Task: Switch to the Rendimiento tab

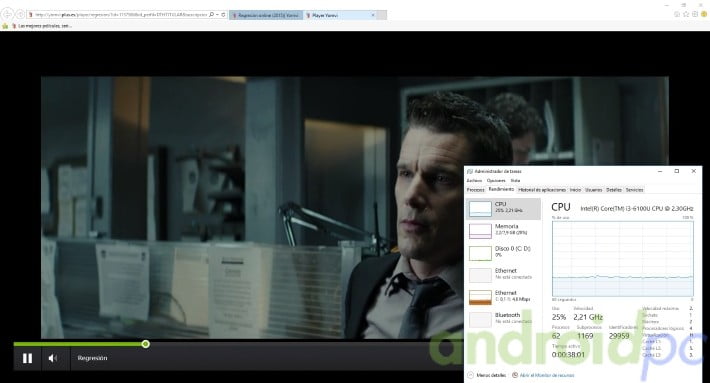Action: click(501, 189)
